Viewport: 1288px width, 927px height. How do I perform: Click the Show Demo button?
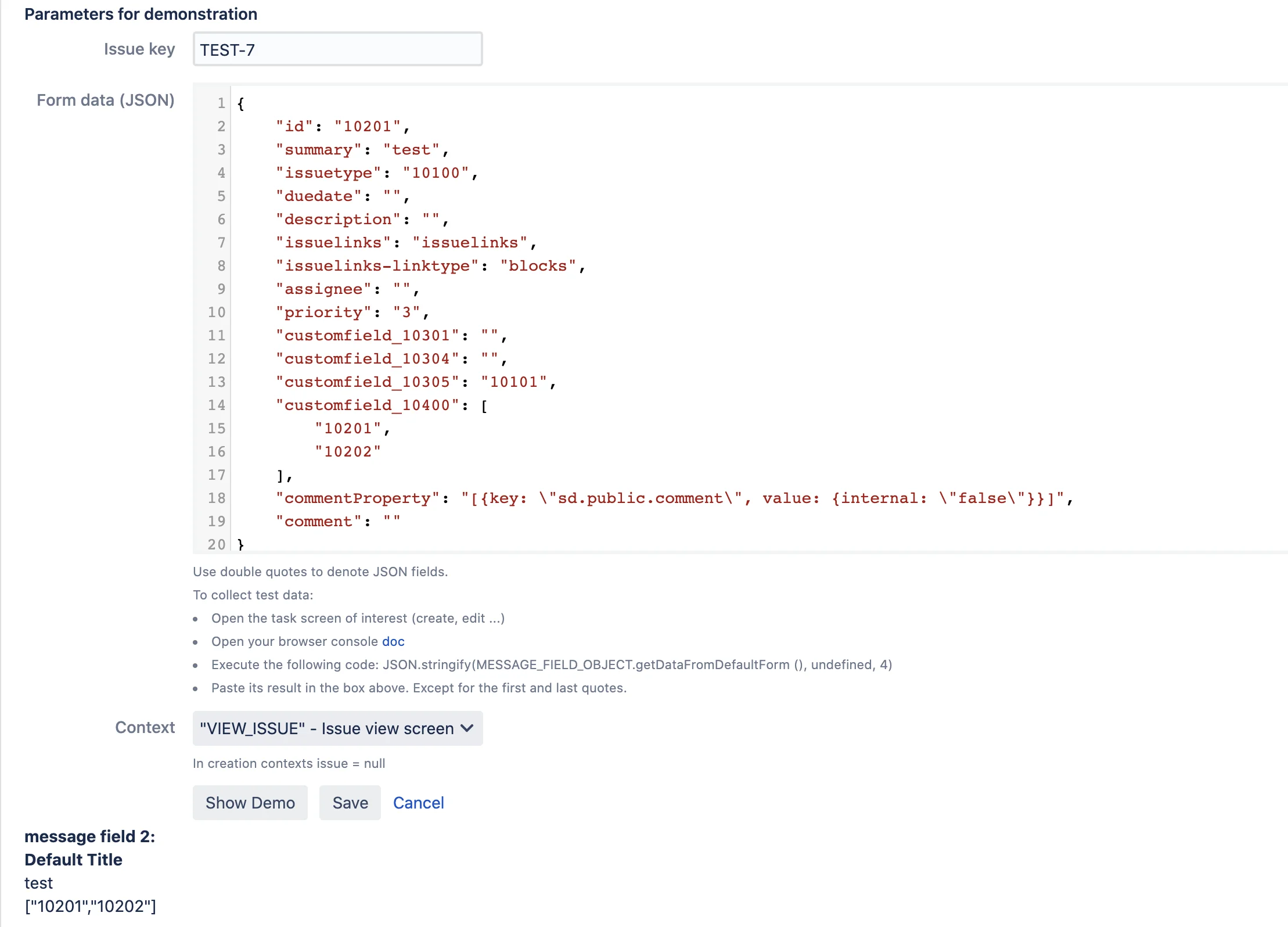[x=250, y=803]
